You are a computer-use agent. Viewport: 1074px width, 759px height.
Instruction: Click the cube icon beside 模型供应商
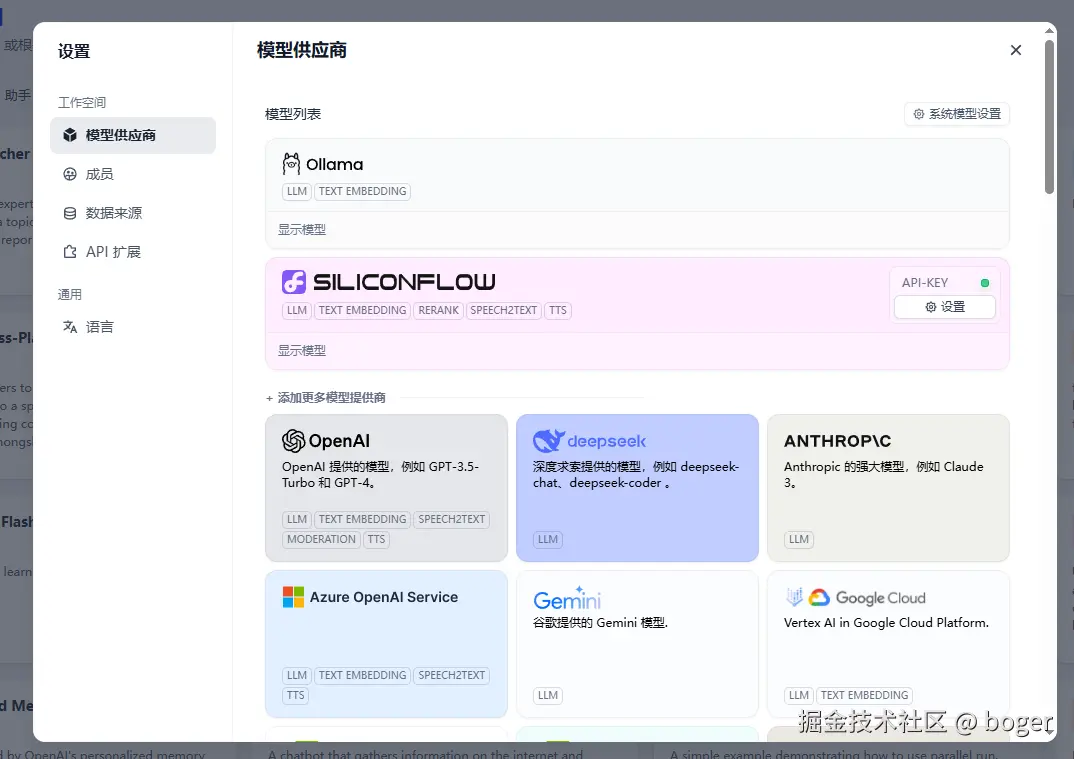(70, 135)
